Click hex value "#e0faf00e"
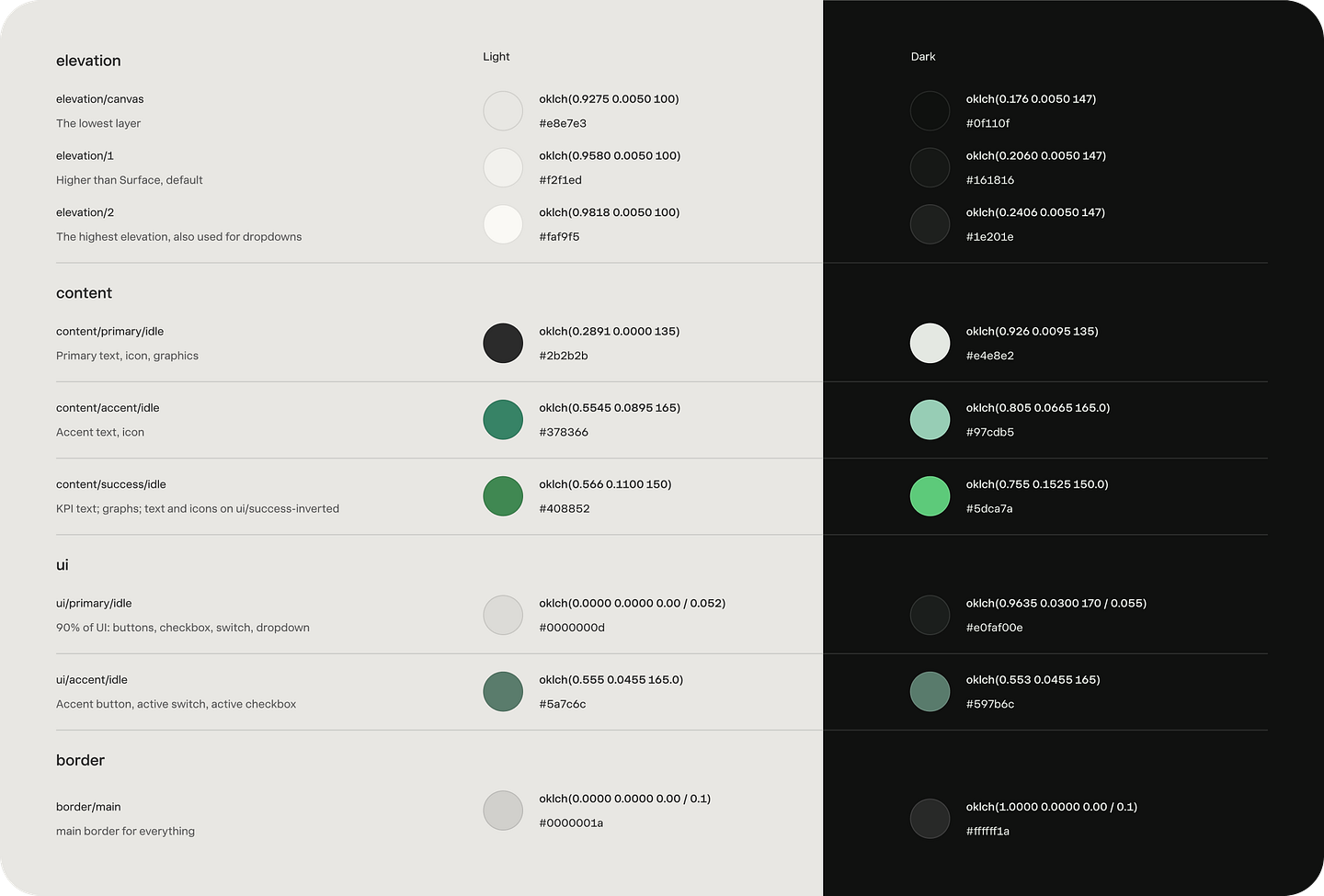 tap(994, 628)
